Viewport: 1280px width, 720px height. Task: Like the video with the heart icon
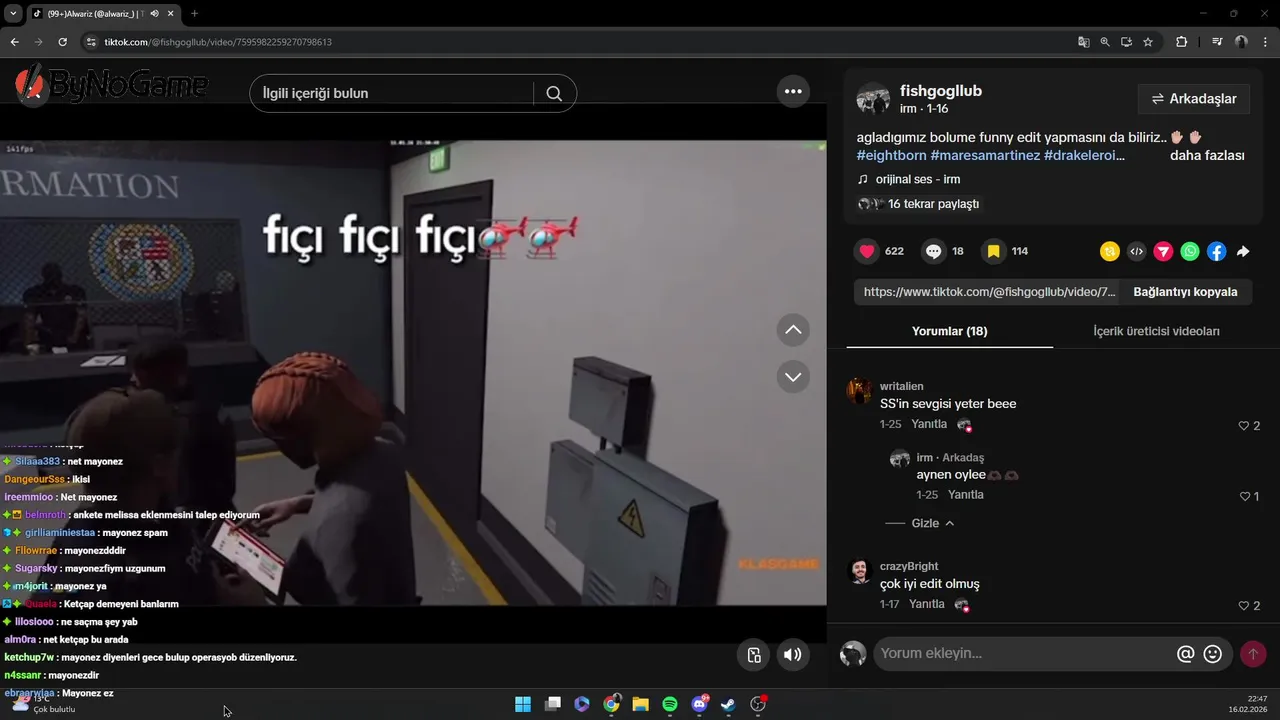coord(867,251)
